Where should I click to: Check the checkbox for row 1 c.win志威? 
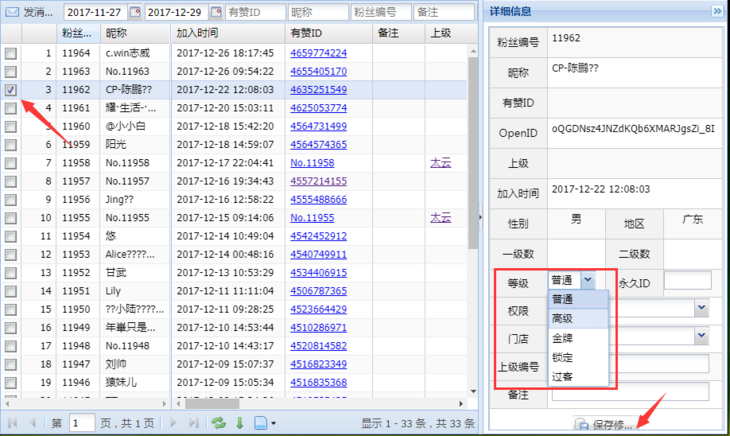point(10,53)
